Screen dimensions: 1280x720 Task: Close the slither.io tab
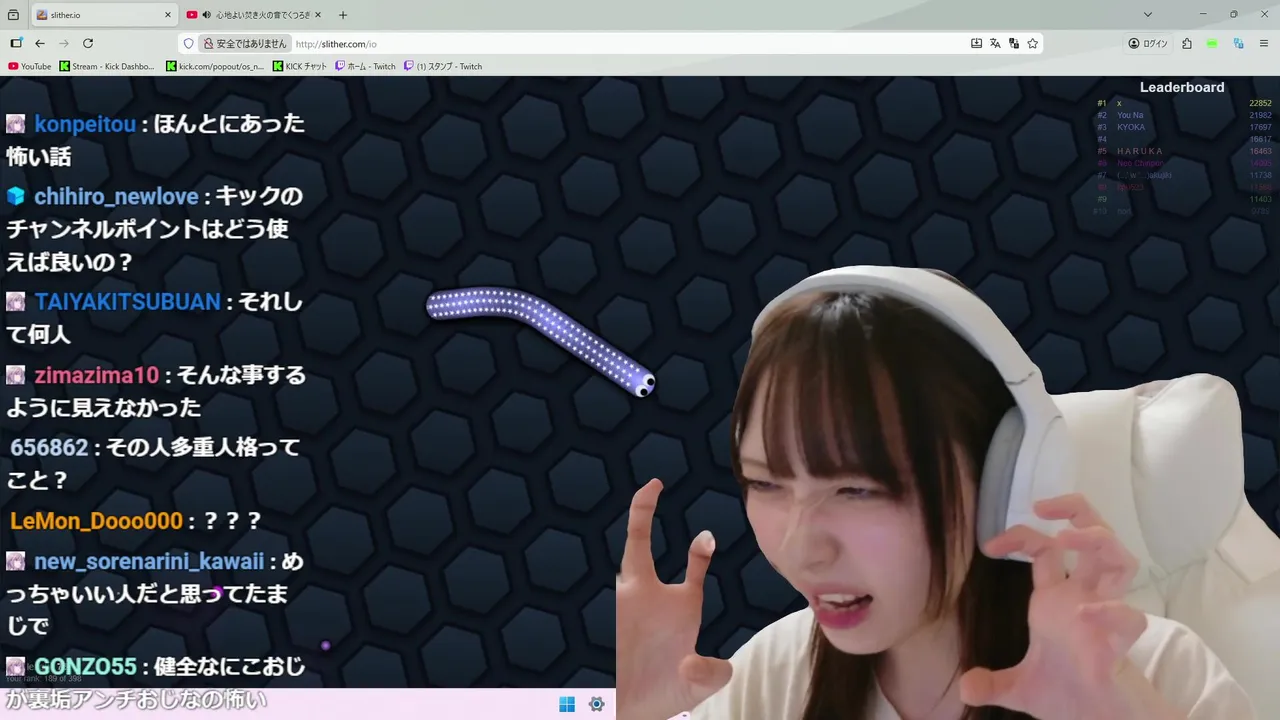167,15
